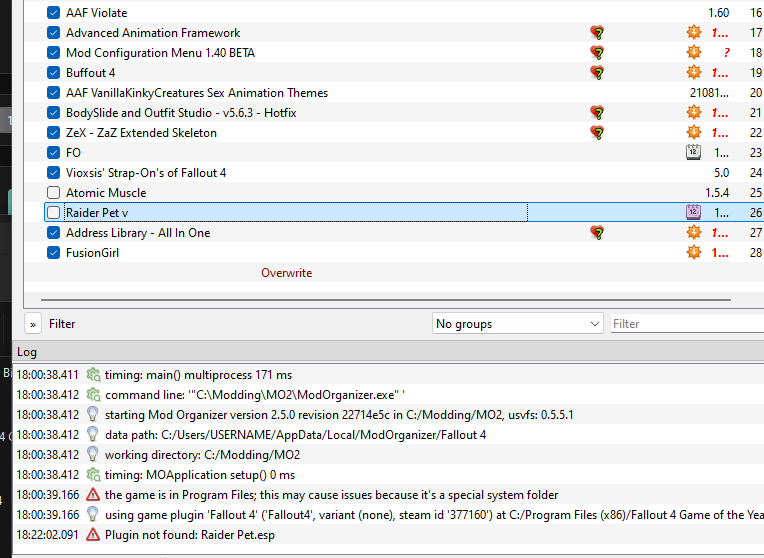Click gear icon beside timing main() entry
The width and height of the screenshot is (764, 558).
pyautogui.click(x=93, y=375)
